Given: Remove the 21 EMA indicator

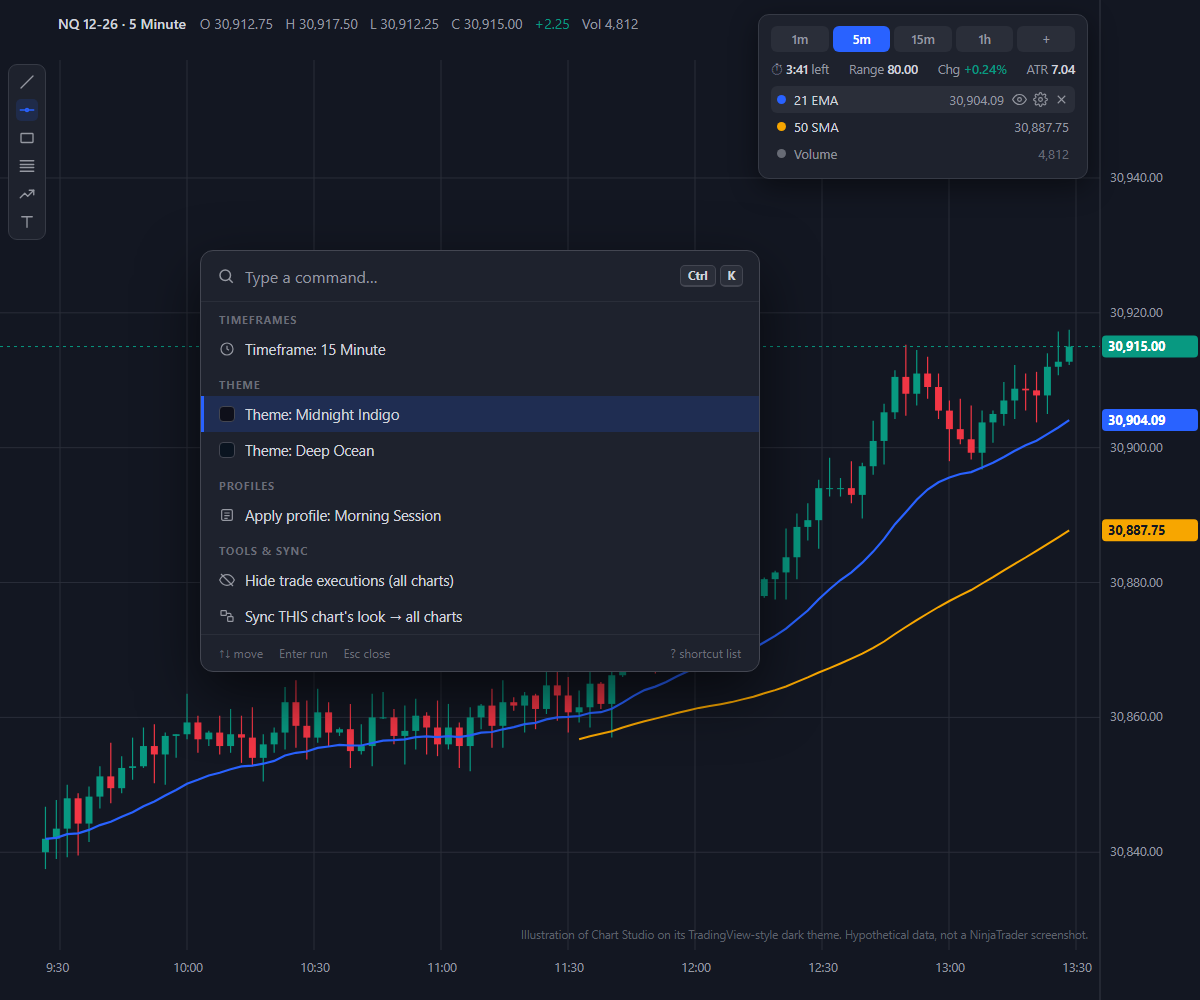Looking at the screenshot, I should point(1061,100).
